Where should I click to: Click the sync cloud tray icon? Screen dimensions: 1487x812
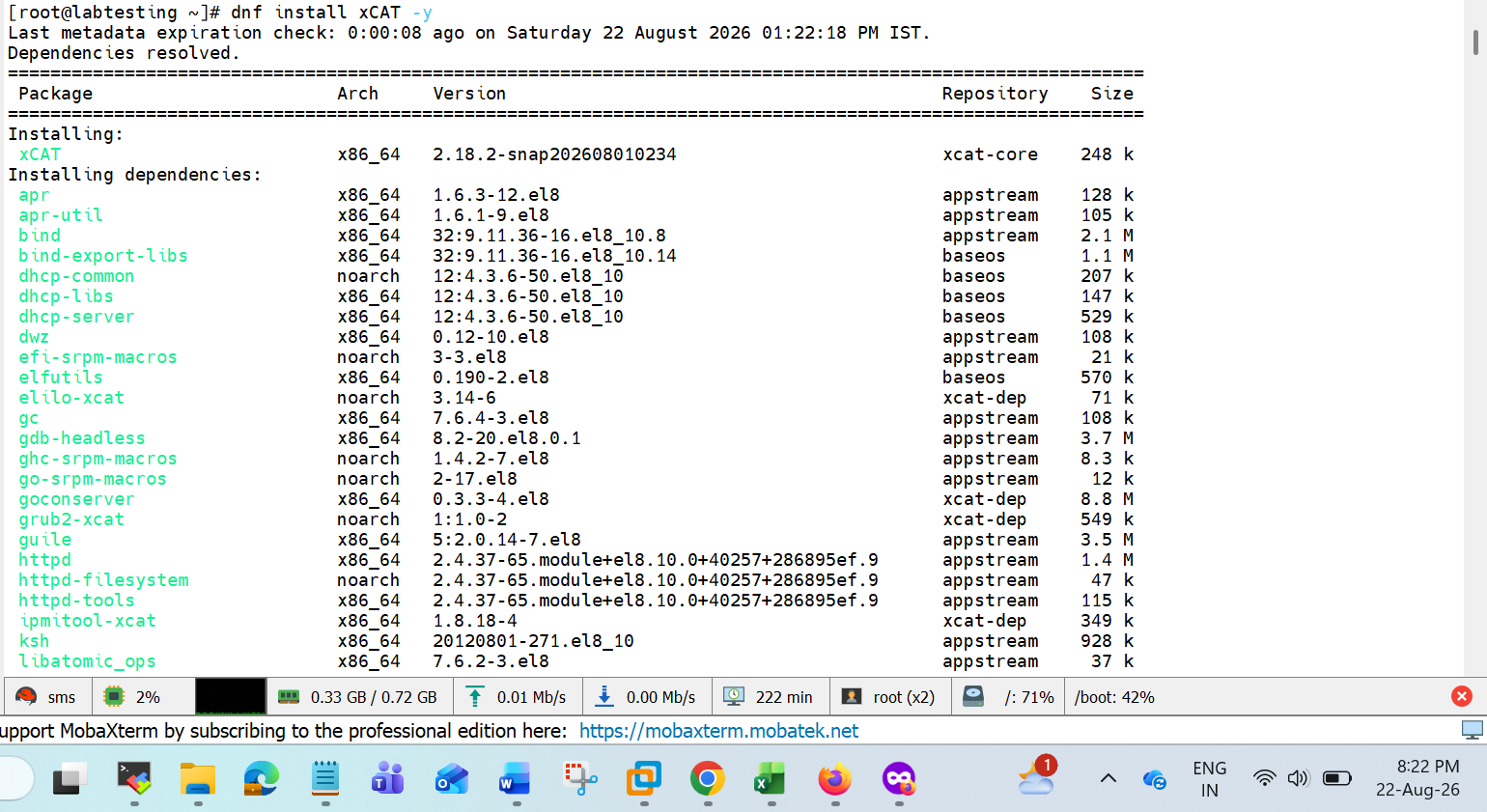[1155, 779]
